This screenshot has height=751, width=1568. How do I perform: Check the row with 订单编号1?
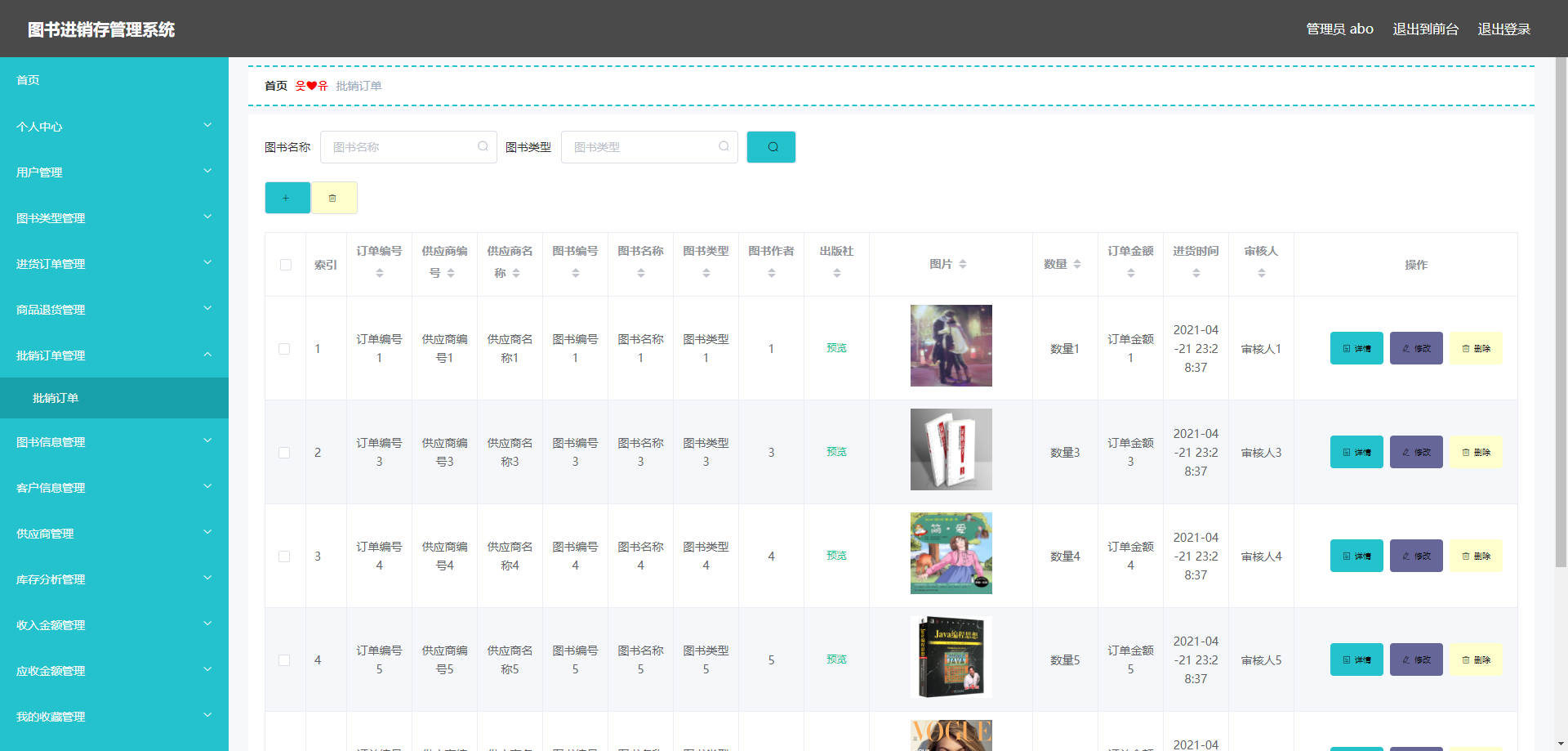click(x=284, y=349)
